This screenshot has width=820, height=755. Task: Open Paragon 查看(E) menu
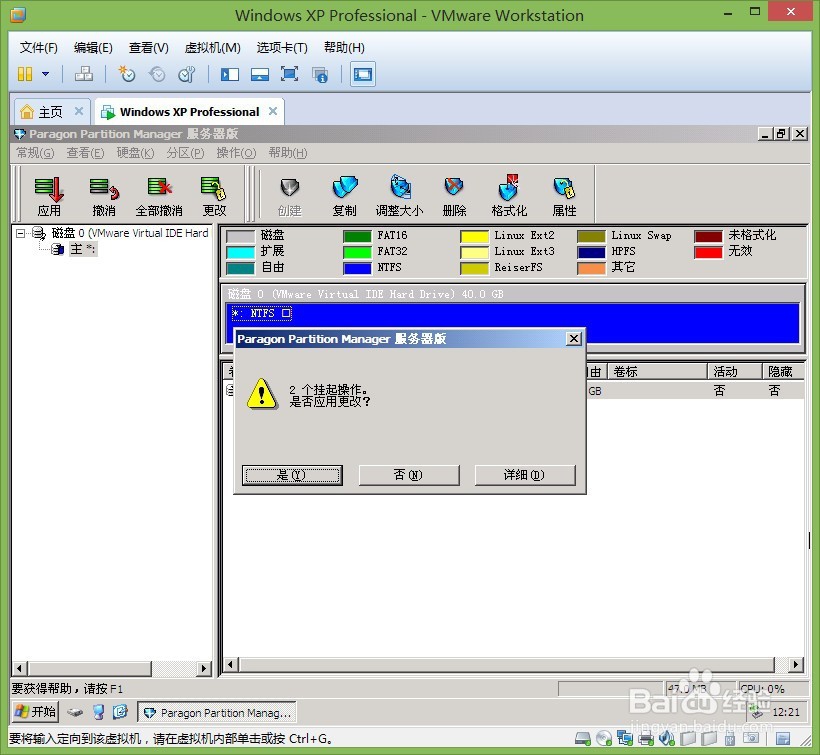pos(85,153)
